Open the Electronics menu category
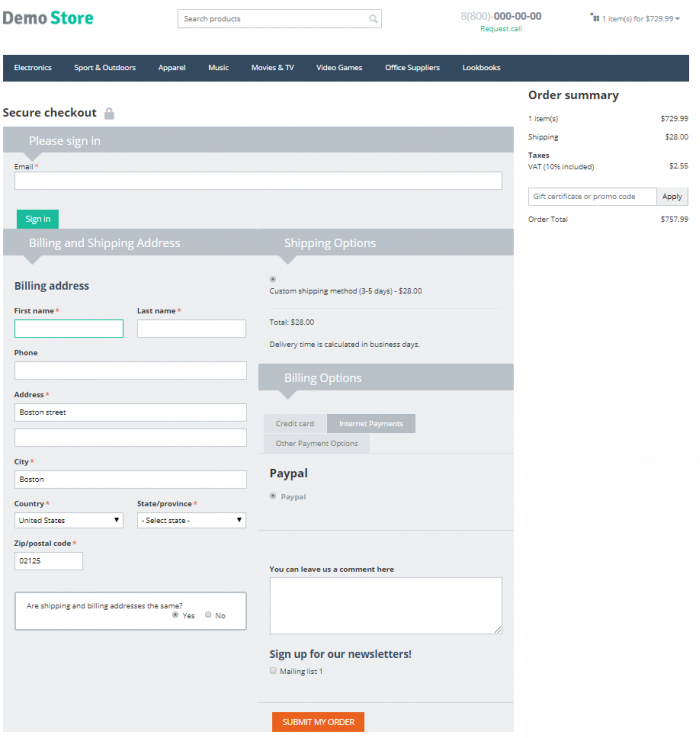This screenshot has width=700, height=738. click(33, 68)
